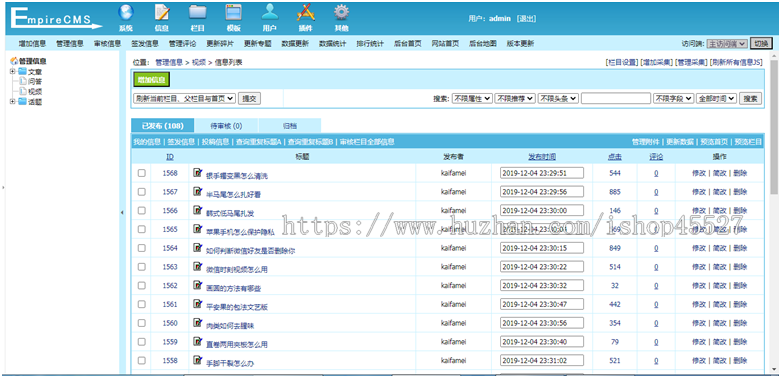The width and height of the screenshot is (781, 378).
Task: Open 查询重复标题A link
Action: click(259, 142)
